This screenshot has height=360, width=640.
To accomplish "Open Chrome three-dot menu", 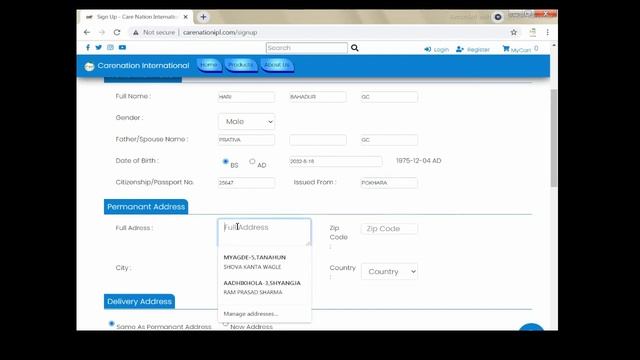I will [x=547, y=32].
